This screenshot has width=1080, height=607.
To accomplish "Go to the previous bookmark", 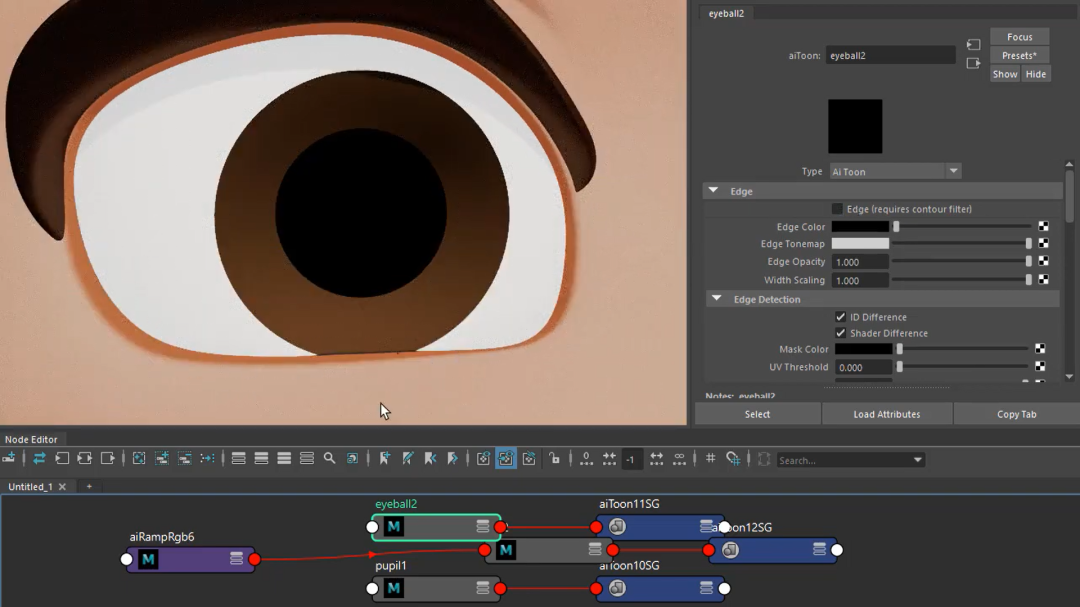I will (430, 458).
